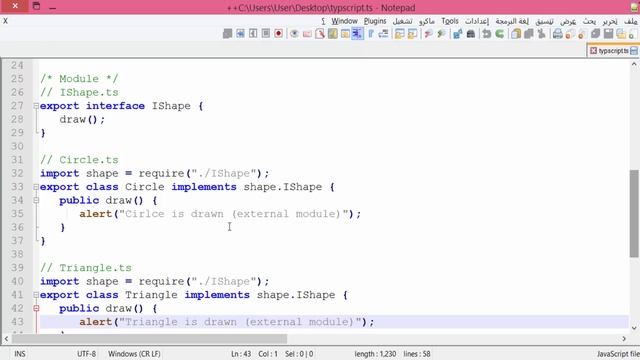Open Find with the binoculars icon
This screenshot has height=360, width=640.
click(471, 34)
